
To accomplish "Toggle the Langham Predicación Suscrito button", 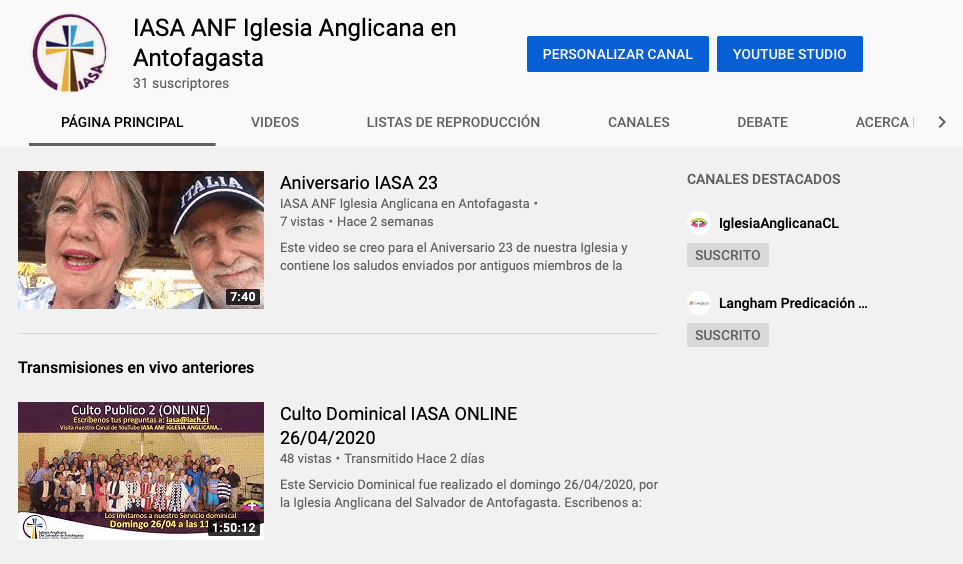I will pos(727,335).
